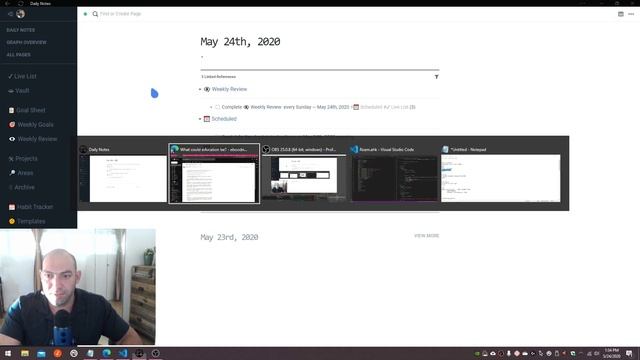Collapse the sidebar with the toggle icon
This screenshot has height=360, width=640.
click(x=10, y=14)
